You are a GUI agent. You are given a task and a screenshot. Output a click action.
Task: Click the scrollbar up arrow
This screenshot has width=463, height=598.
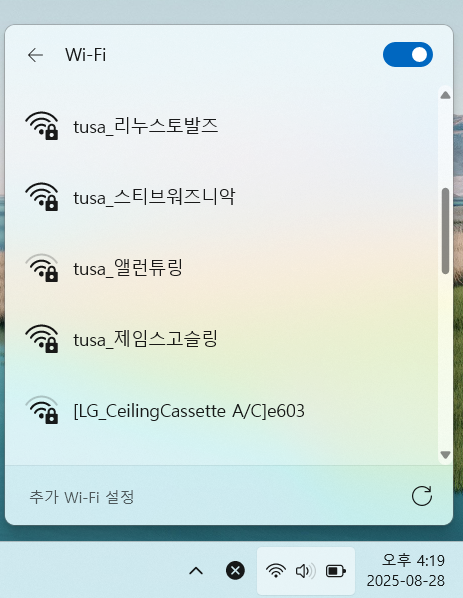(445, 95)
